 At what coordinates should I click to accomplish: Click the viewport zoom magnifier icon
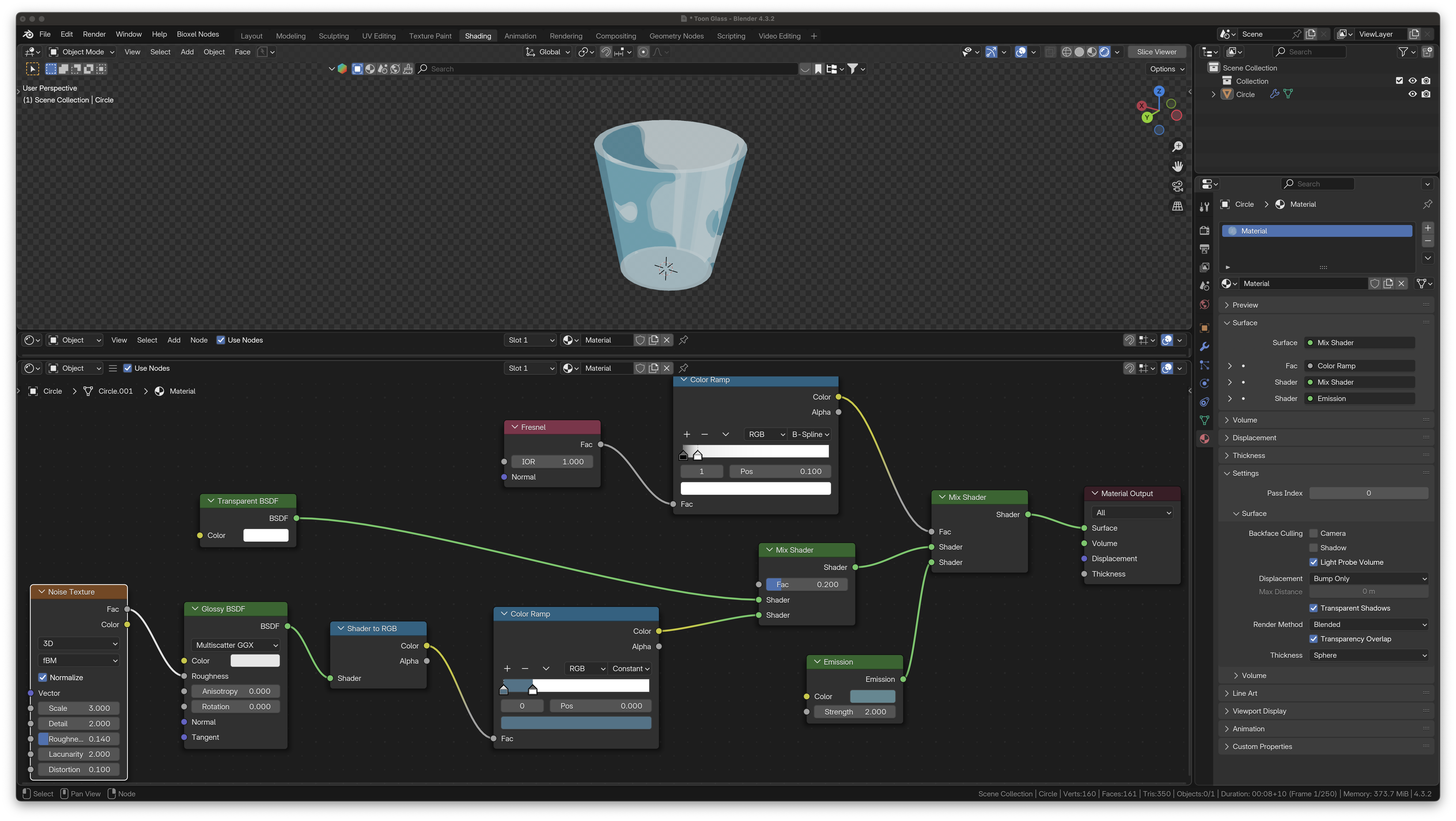1177,147
